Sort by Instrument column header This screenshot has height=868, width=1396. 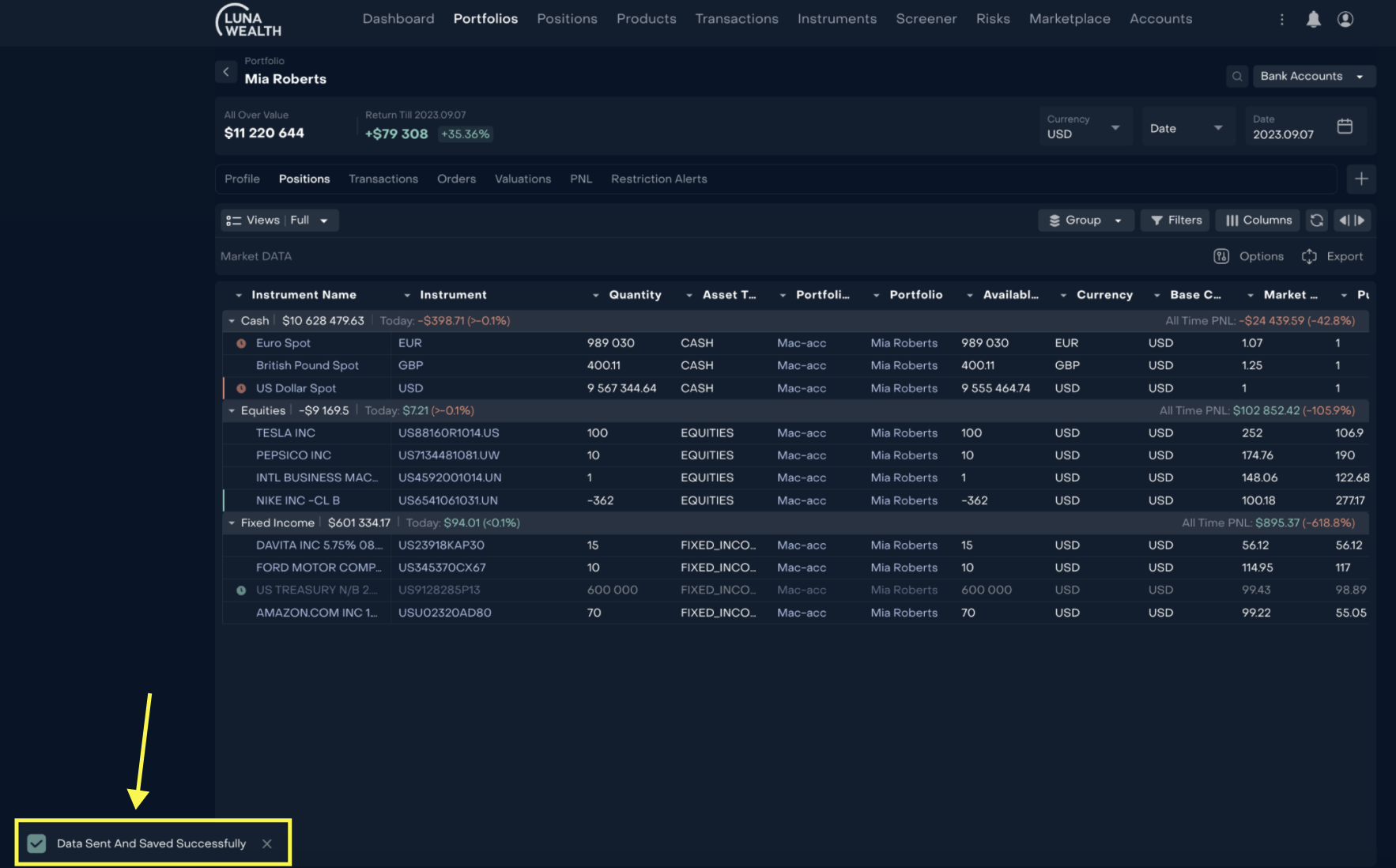[x=453, y=296]
